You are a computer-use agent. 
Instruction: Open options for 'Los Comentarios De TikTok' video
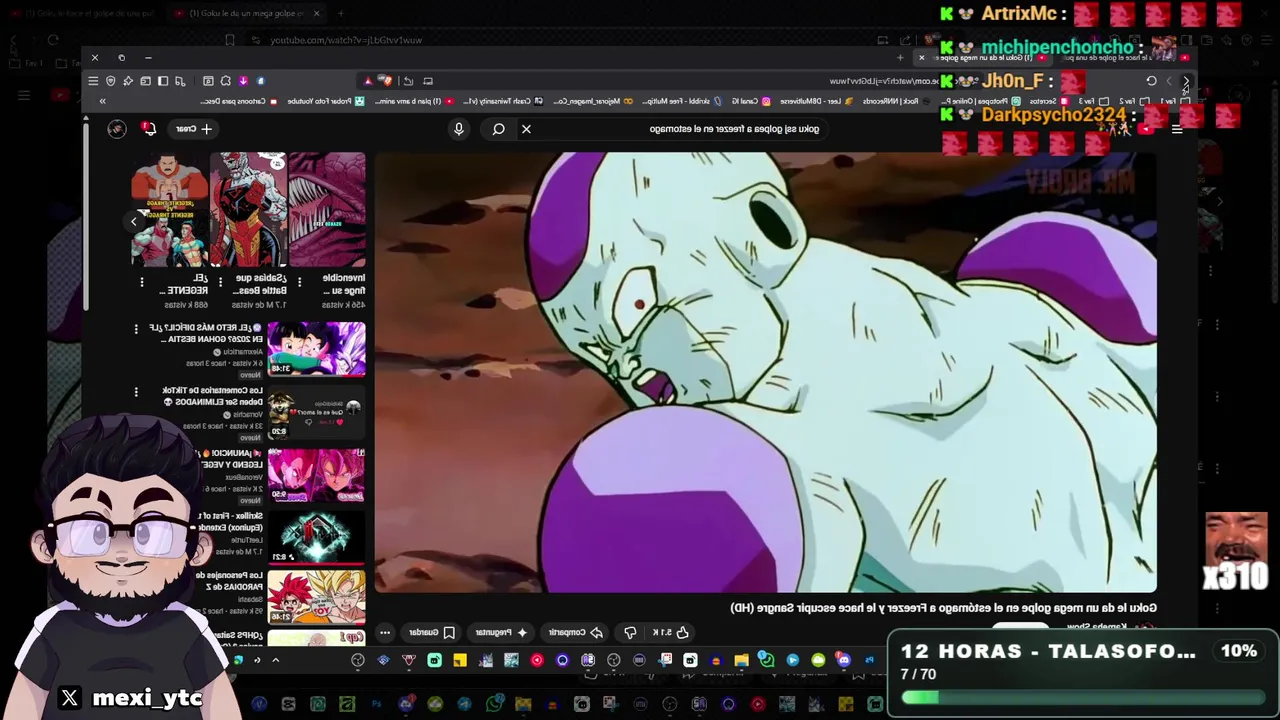136,391
